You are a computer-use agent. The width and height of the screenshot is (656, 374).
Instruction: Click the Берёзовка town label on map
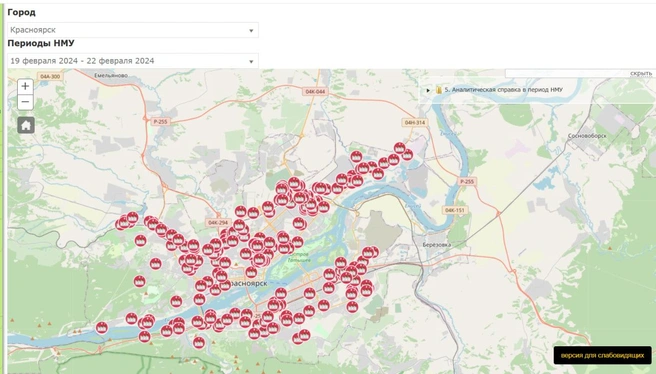[x=436, y=245]
